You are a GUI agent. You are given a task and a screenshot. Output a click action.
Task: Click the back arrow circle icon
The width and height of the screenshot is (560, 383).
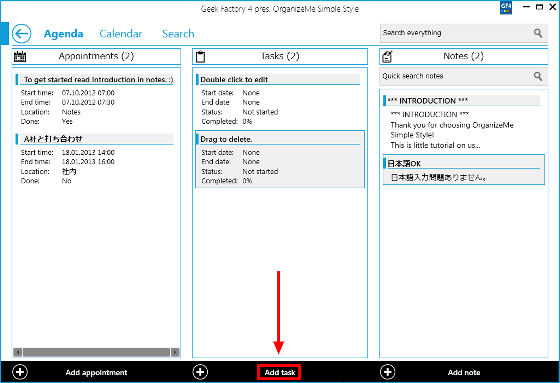(x=21, y=34)
